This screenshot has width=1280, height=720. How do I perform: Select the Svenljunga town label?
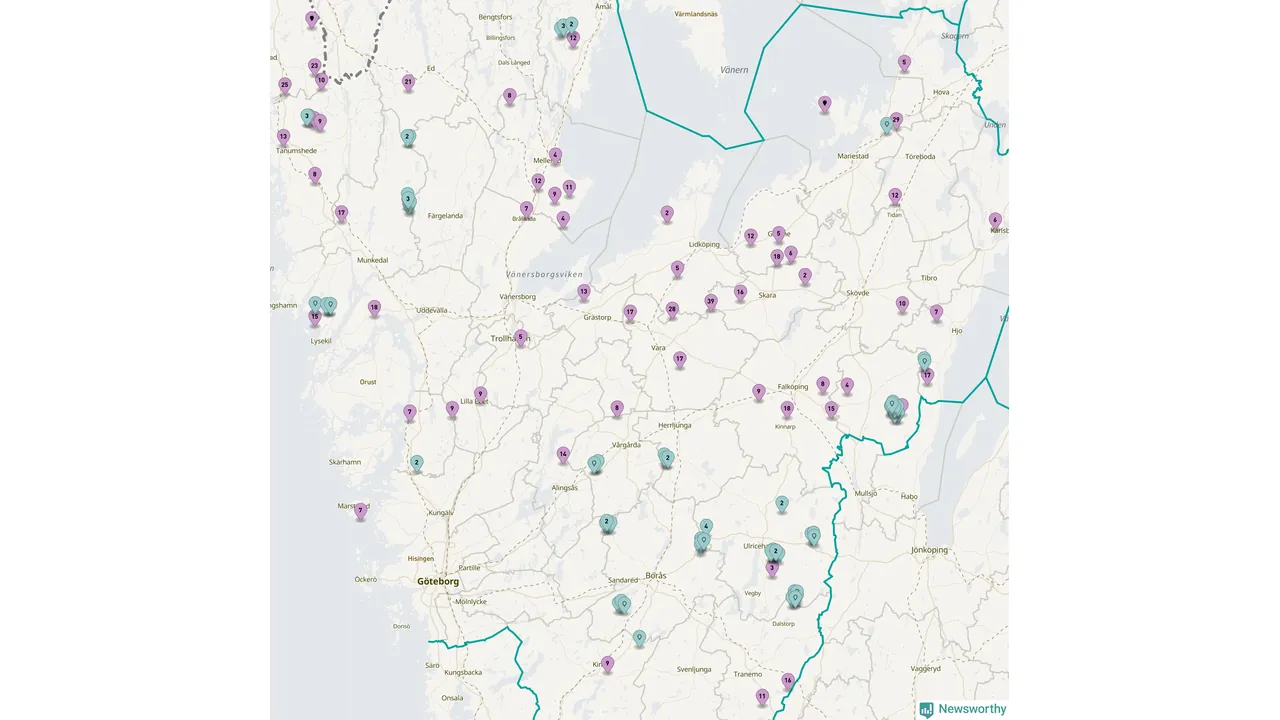tap(693, 669)
